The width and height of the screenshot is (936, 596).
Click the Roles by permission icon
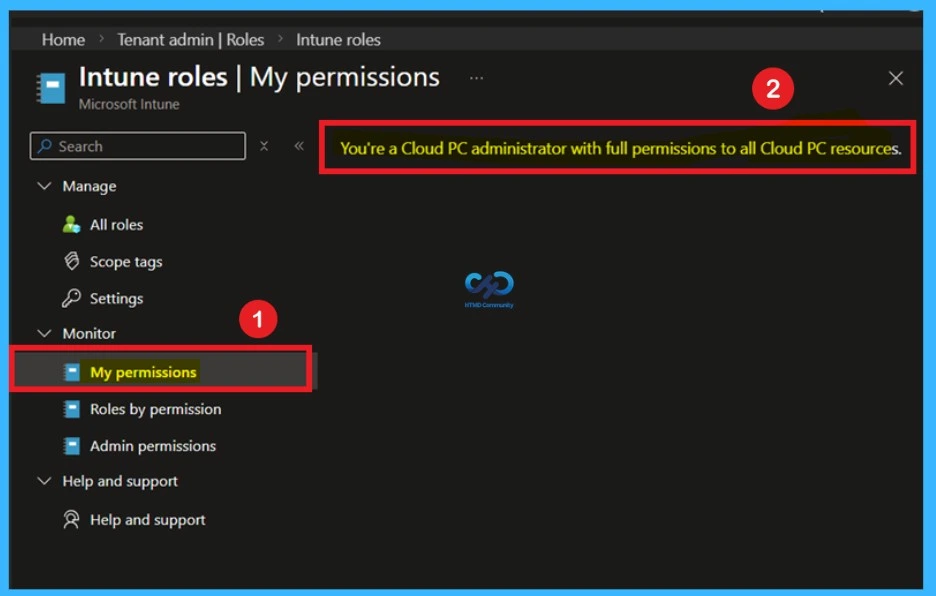coord(70,409)
